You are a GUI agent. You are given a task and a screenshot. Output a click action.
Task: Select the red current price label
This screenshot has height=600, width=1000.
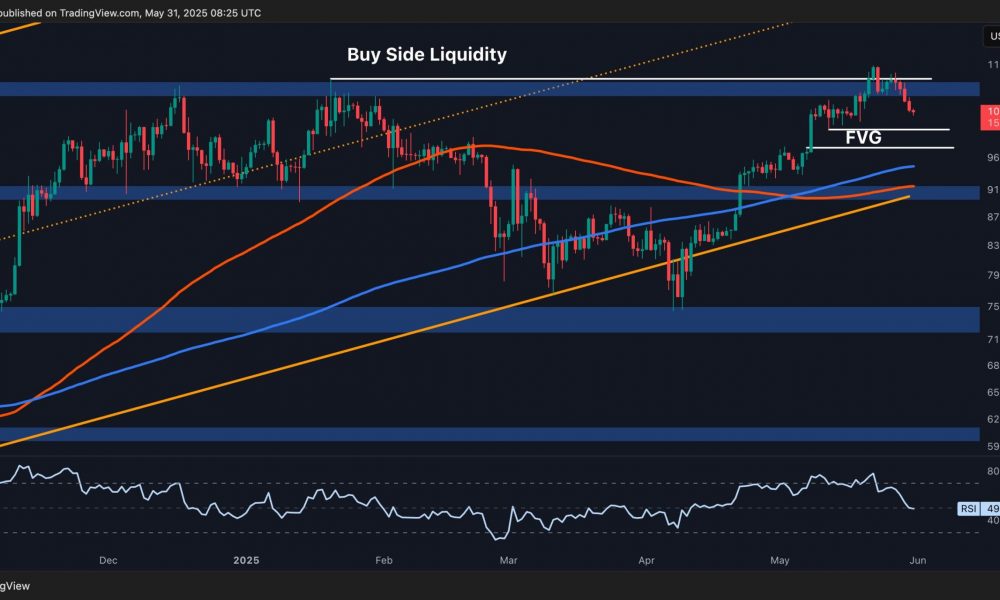[990, 117]
